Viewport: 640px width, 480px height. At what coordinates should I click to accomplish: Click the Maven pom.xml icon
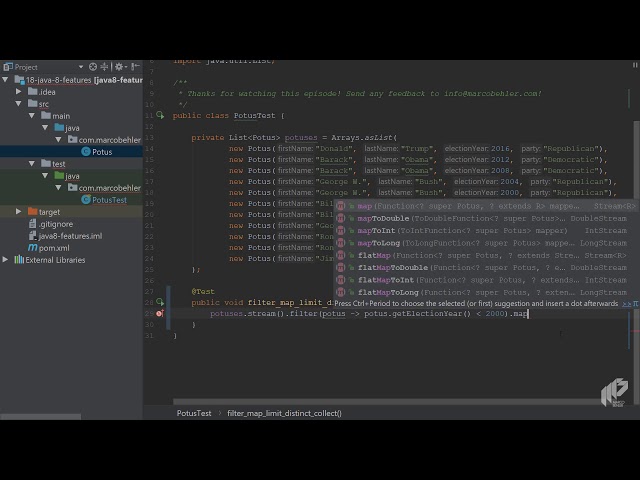(x=32, y=247)
